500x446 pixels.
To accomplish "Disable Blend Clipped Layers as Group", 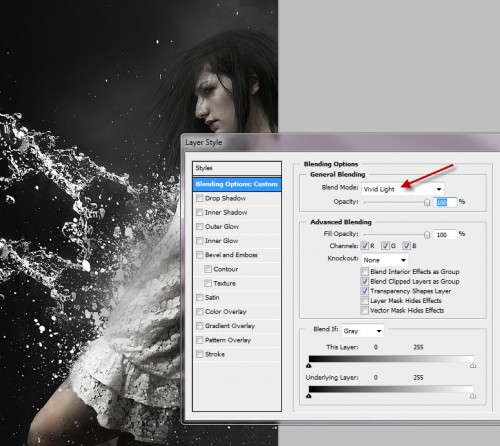I will tap(365, 281).
